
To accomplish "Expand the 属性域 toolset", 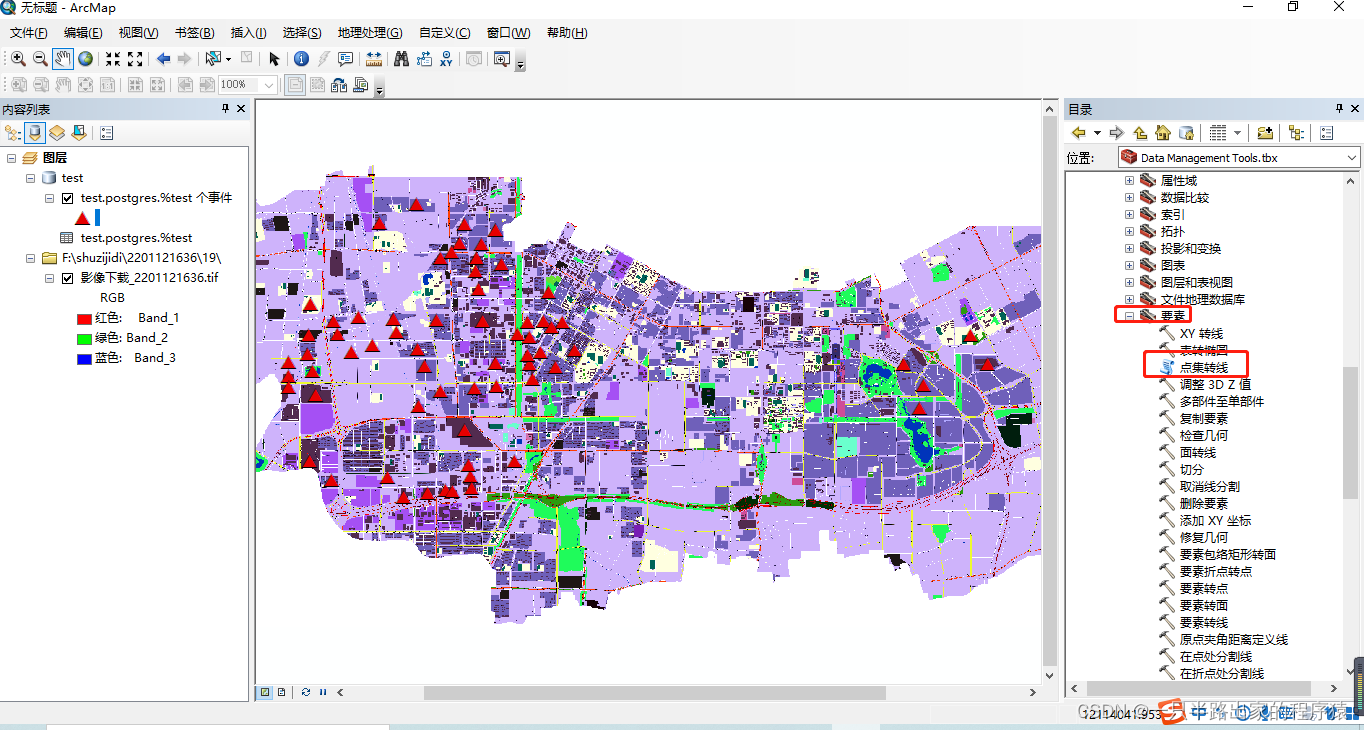I will pos(1130,181).
